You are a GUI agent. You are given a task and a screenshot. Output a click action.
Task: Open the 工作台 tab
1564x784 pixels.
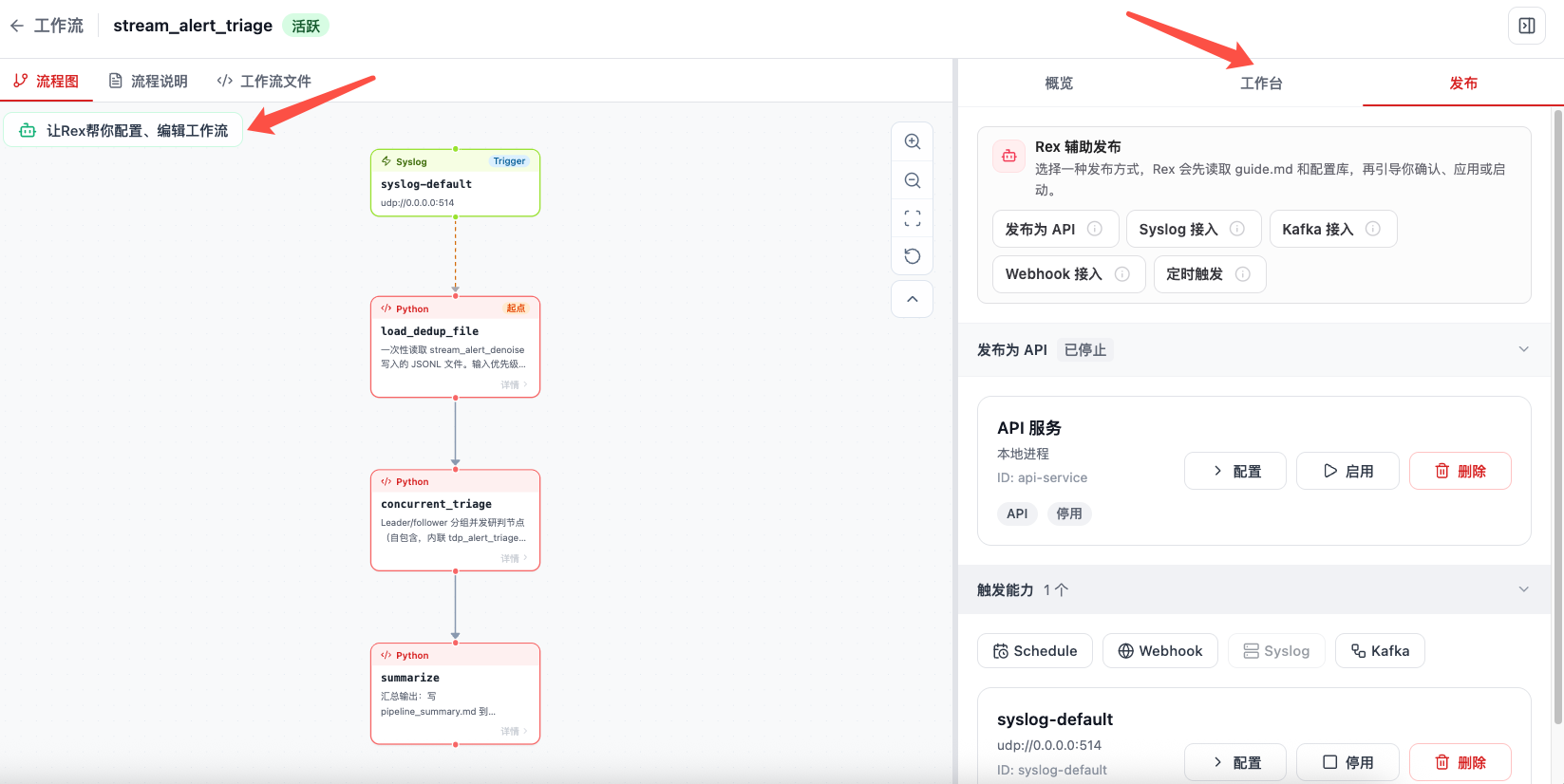click(x=1261, y=83)
